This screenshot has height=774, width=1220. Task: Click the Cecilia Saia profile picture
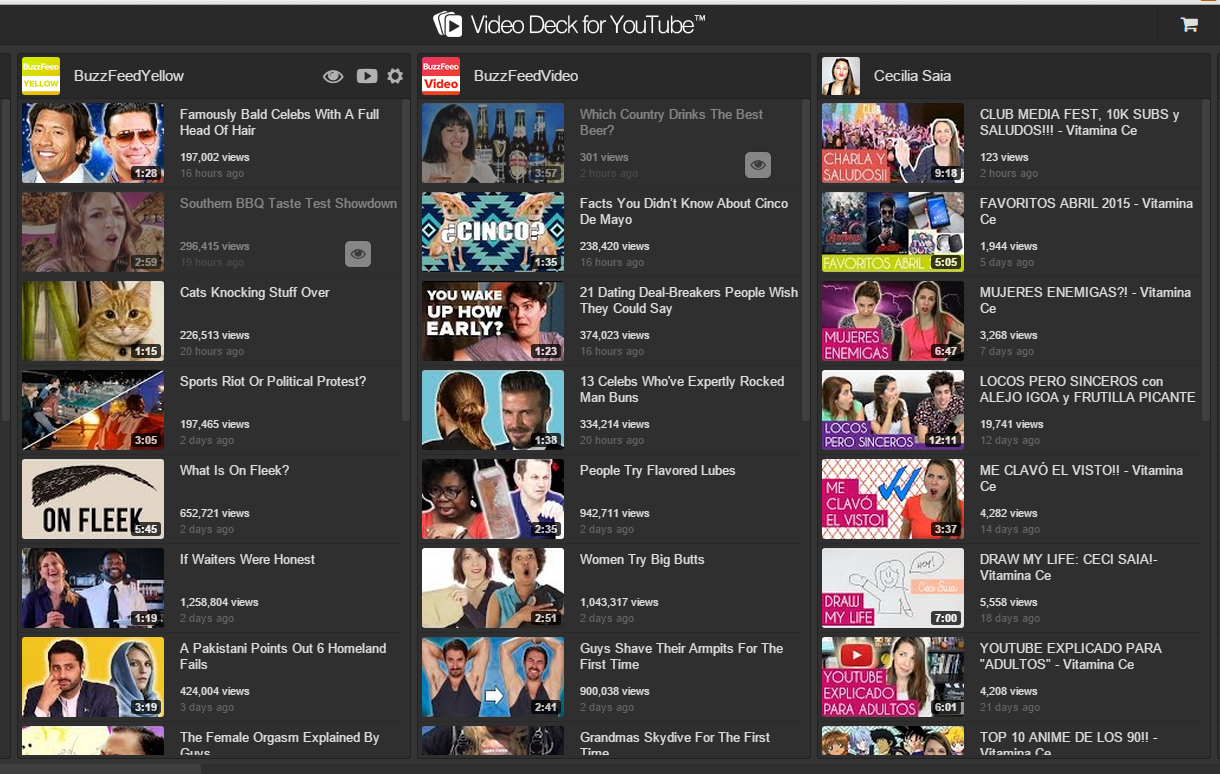click(x=841, y=76)
